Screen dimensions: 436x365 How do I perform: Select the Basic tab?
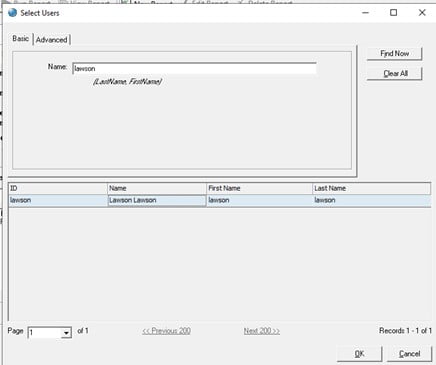click(x=21, y=39)
